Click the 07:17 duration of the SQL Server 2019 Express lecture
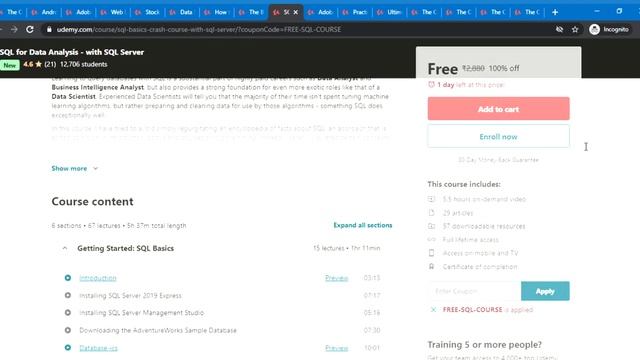 pyautogui.click(x=371, y=296)
